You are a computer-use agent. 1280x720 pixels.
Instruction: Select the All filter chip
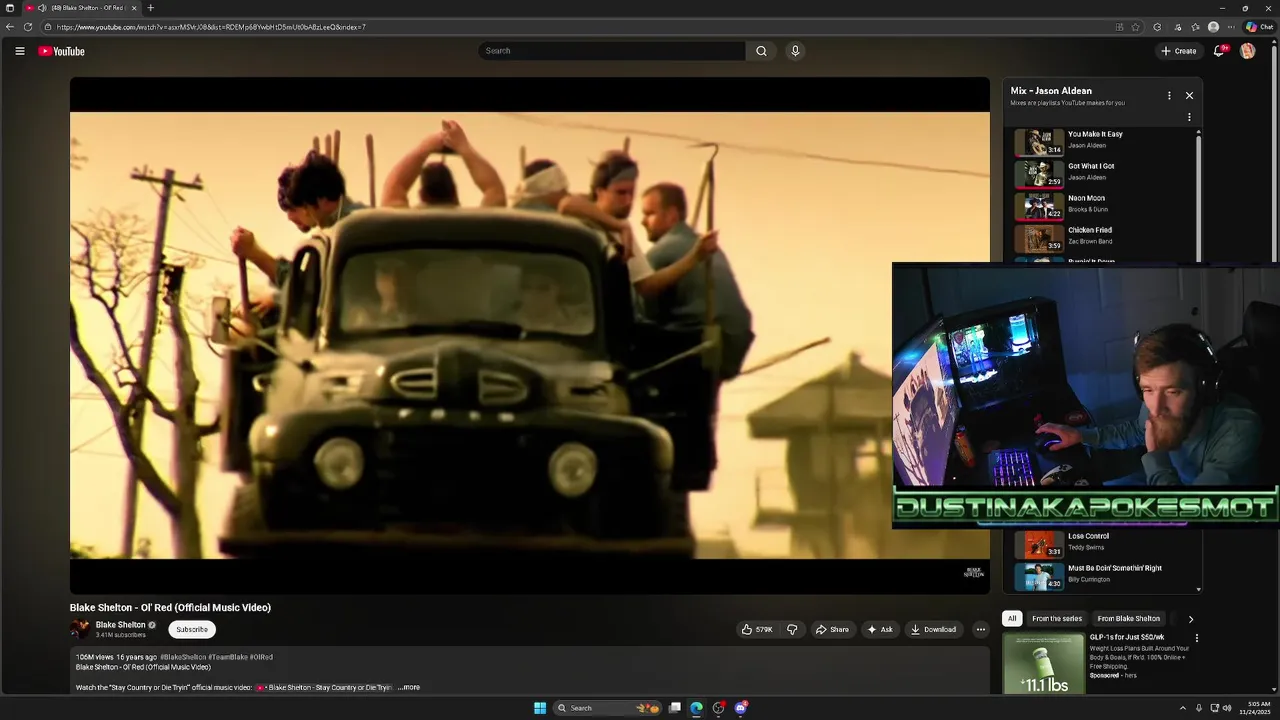[x=1012, y=618]
